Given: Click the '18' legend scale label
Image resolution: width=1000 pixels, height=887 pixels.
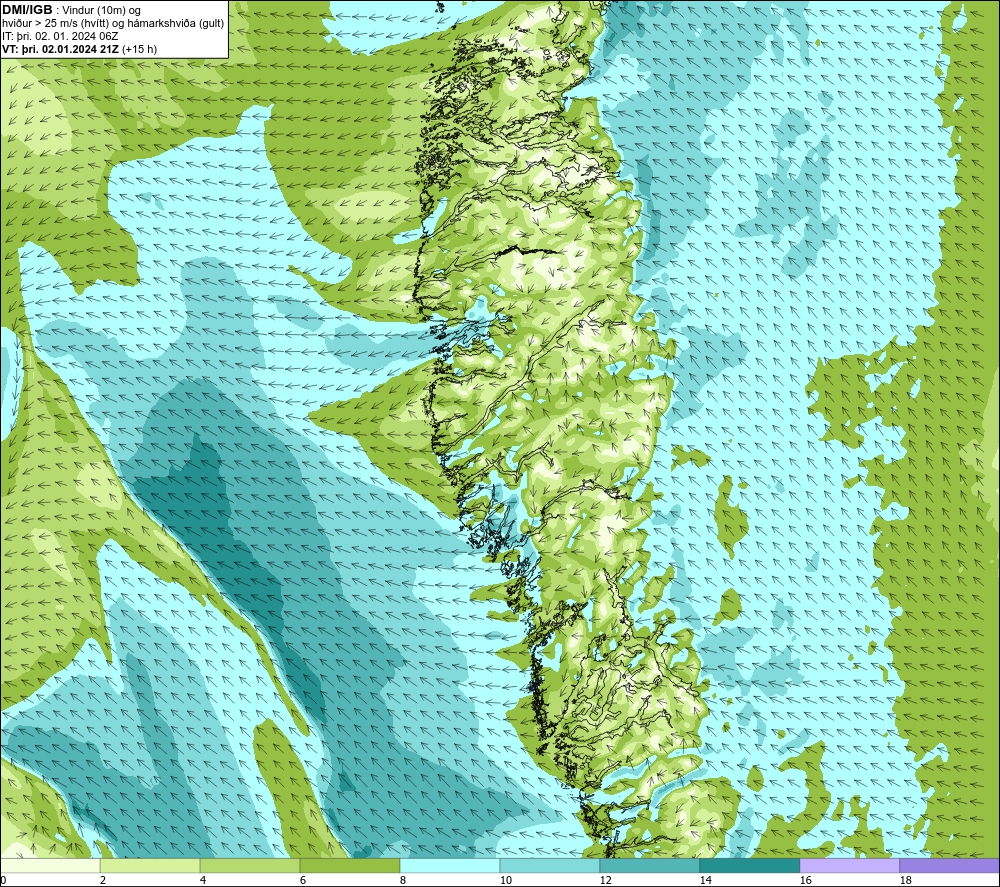Looking at the screenshot, I should point(905,880).
